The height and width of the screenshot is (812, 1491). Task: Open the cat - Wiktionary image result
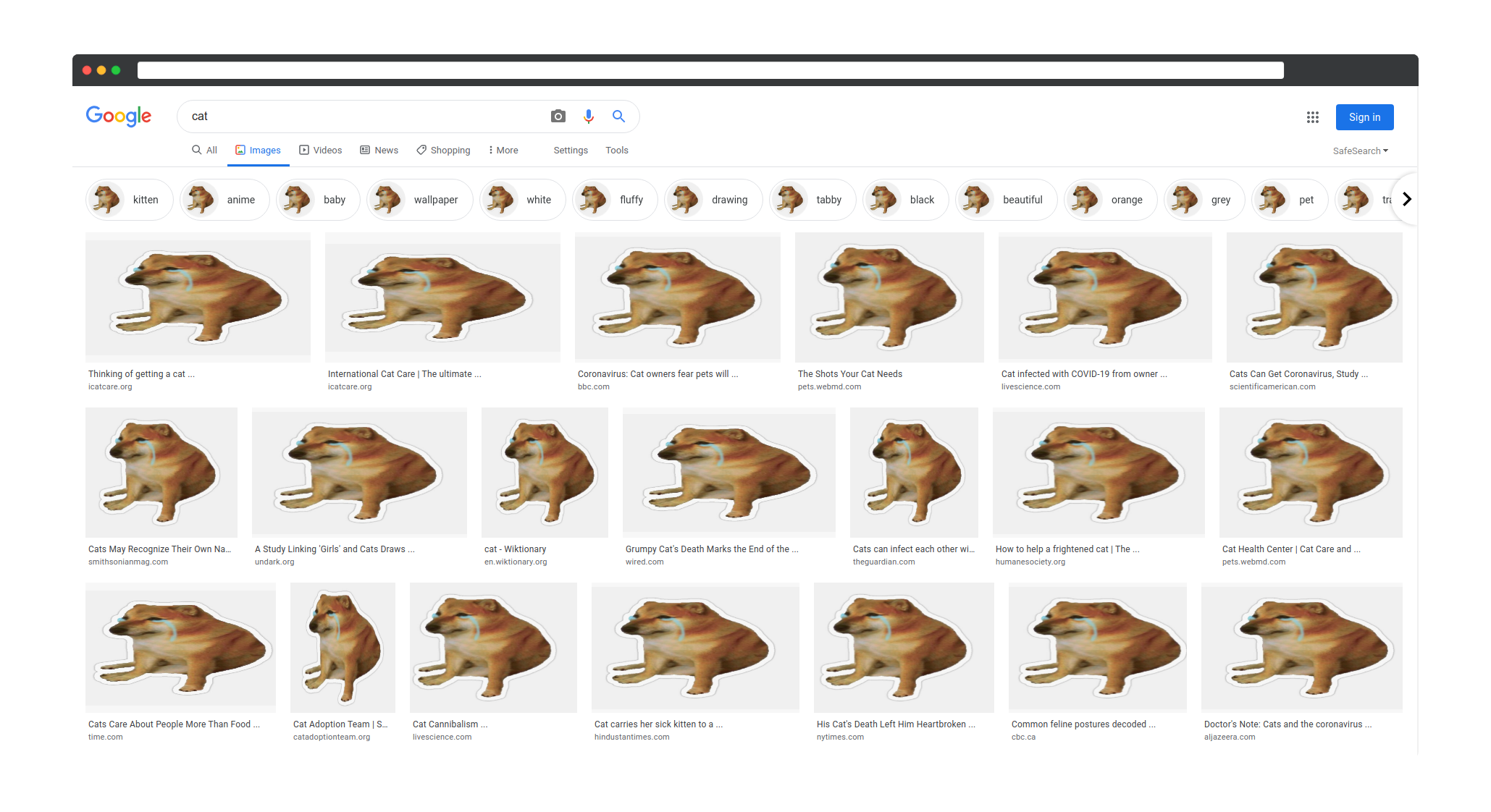pyautogui.click(x=545, y=473)
